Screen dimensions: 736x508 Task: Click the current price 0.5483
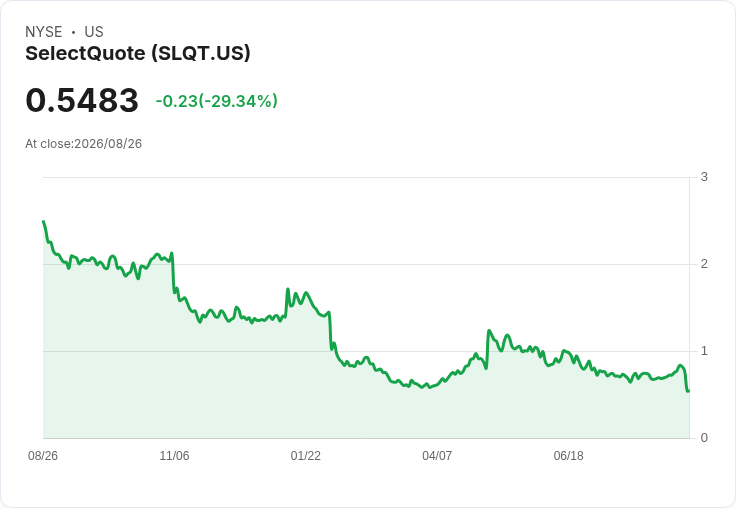coord(82,100)
